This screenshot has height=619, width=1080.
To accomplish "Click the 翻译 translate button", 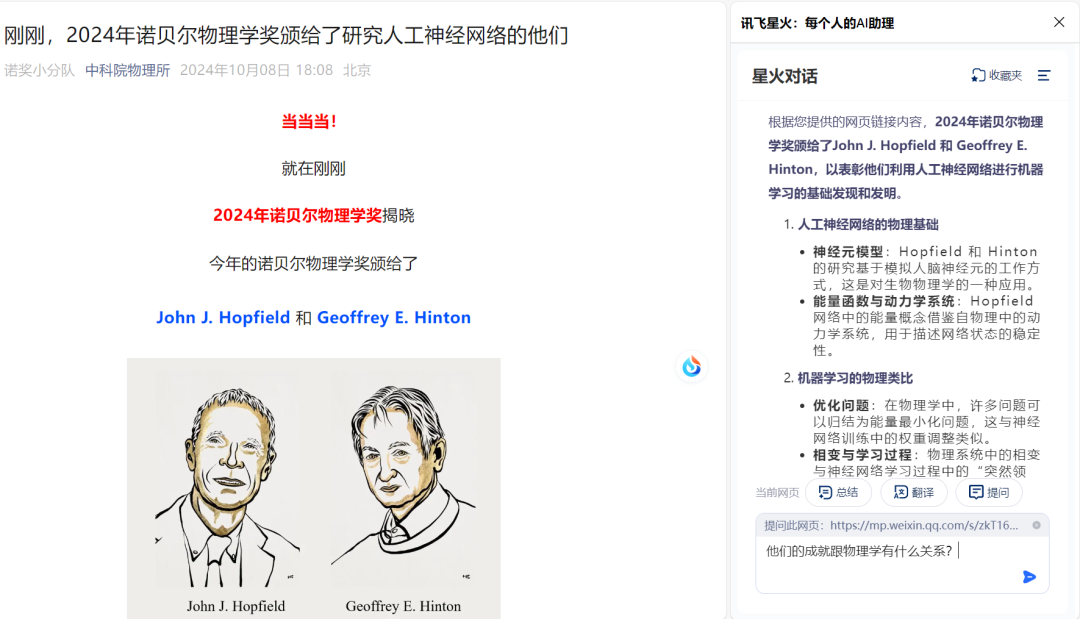I will click(x=914, y=492).
